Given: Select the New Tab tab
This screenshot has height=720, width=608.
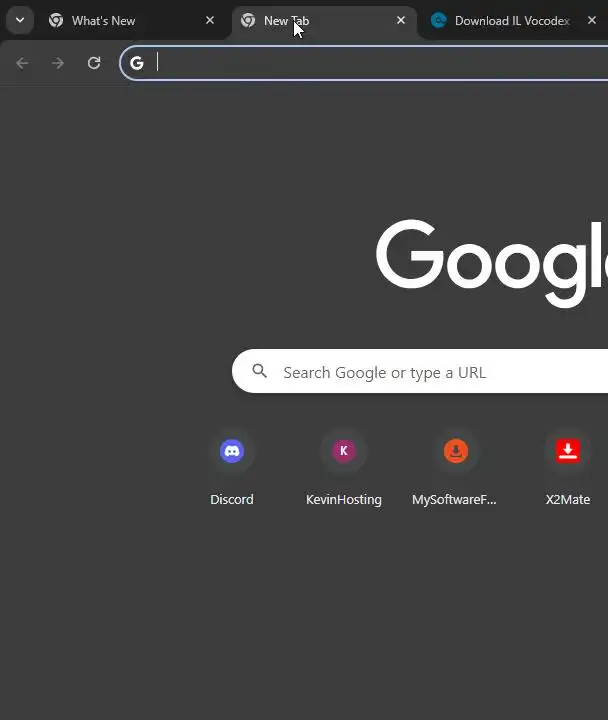Looking at the screenshot, I should tap(324, 21).
